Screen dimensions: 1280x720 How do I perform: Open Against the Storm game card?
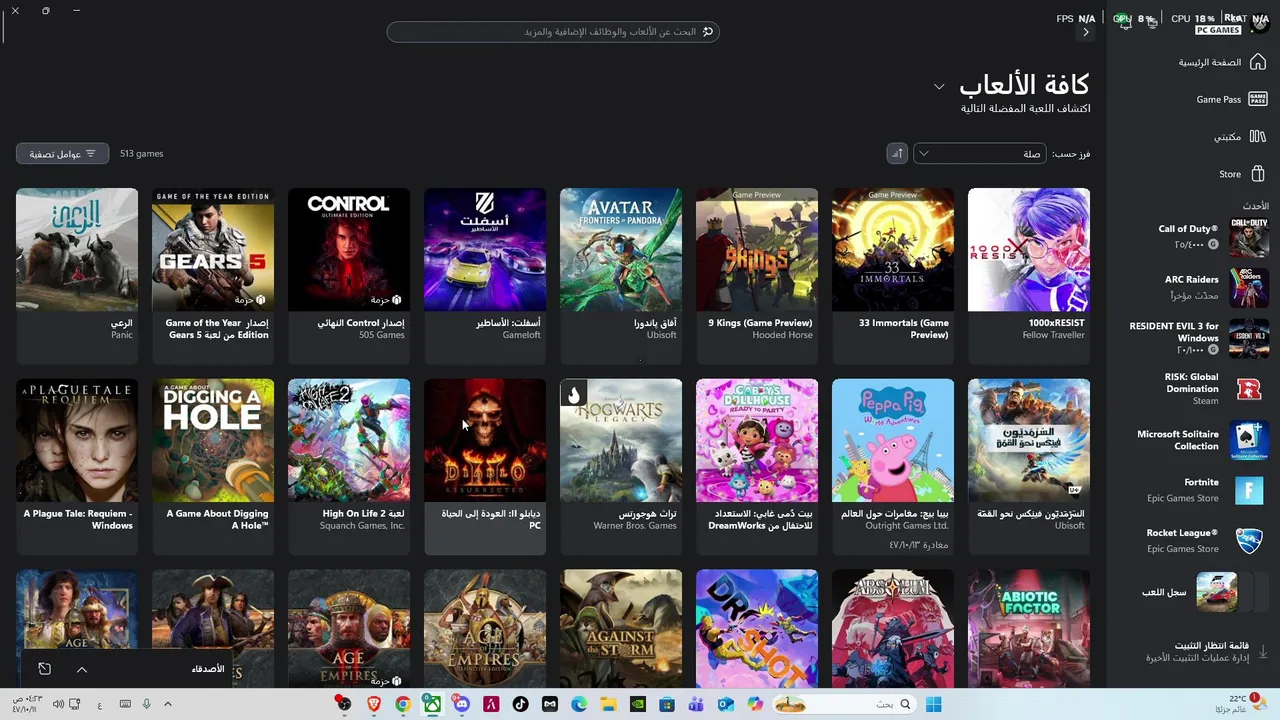click(621, 629)
